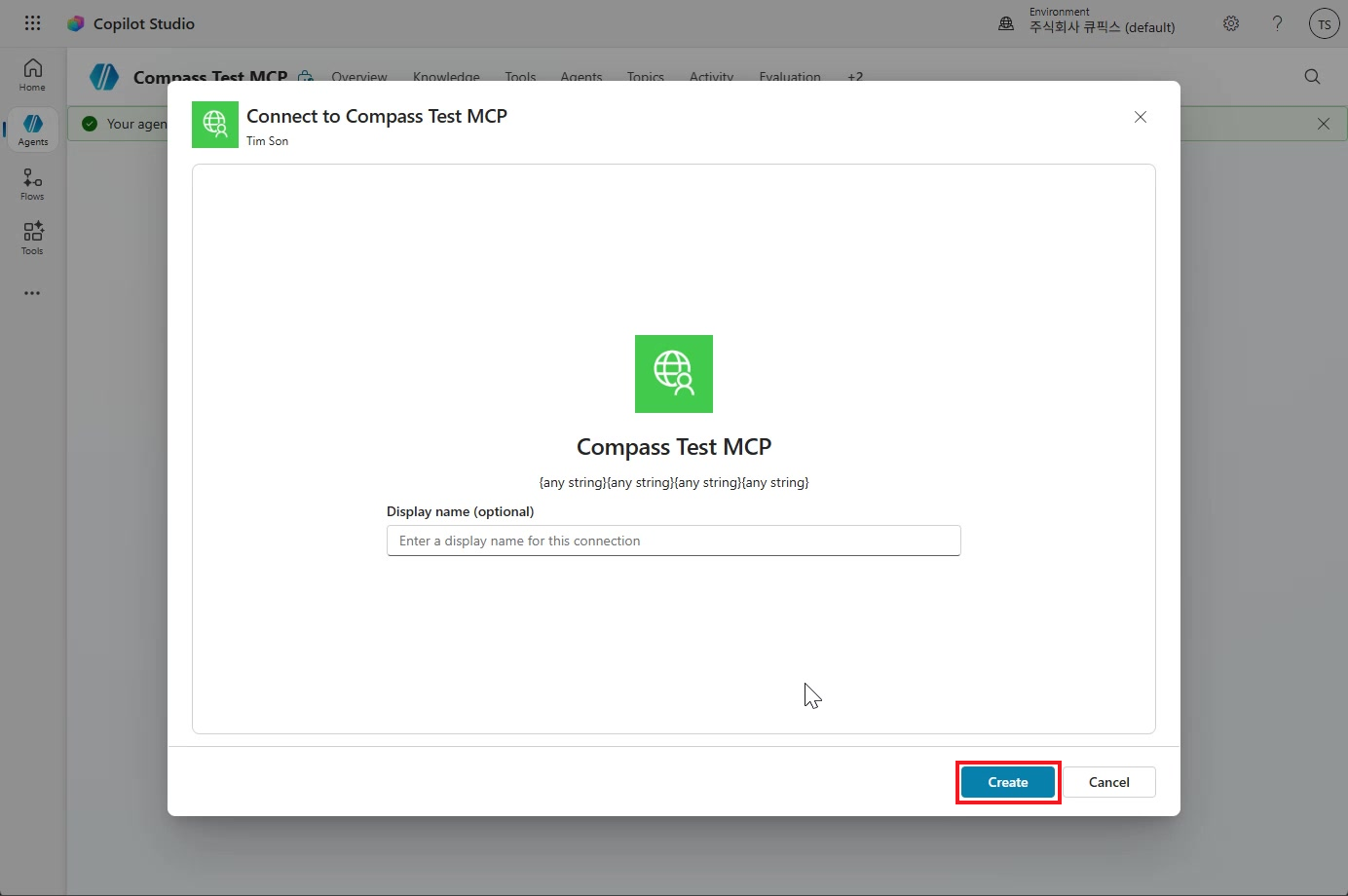Click the environment name text in header
The image size is (1348, 896).
(1102, 27)
